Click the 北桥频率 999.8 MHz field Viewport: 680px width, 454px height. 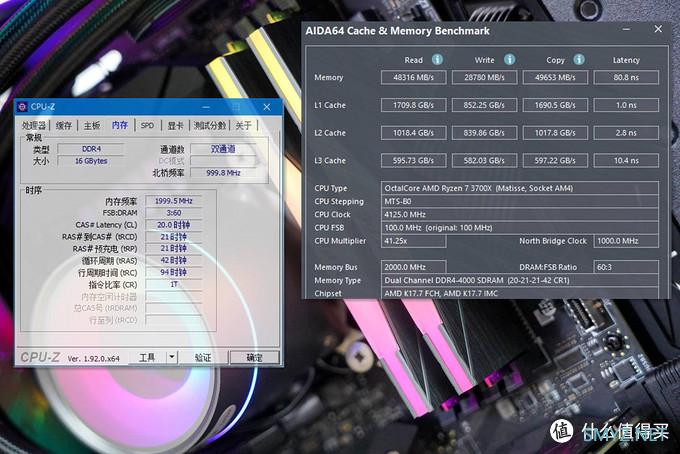click(223, 173)
